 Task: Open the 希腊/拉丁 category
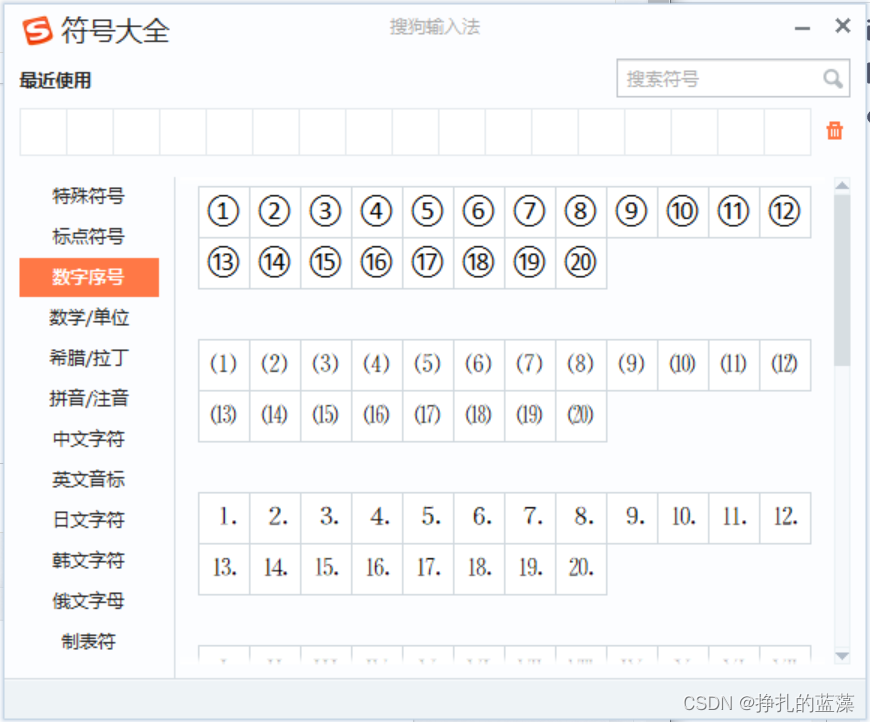point(89,358)
